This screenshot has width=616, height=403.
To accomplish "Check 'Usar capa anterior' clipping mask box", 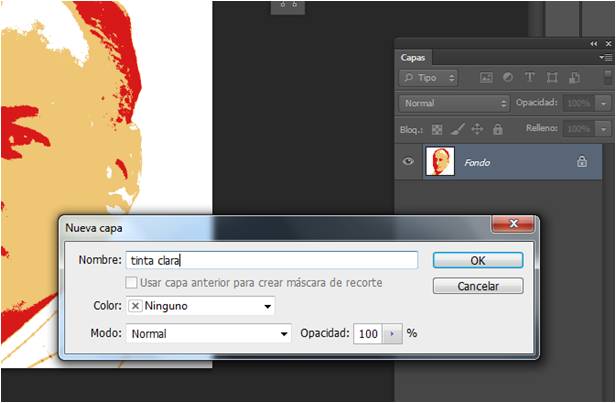I will pyautogui.click(x=131, y=283).
